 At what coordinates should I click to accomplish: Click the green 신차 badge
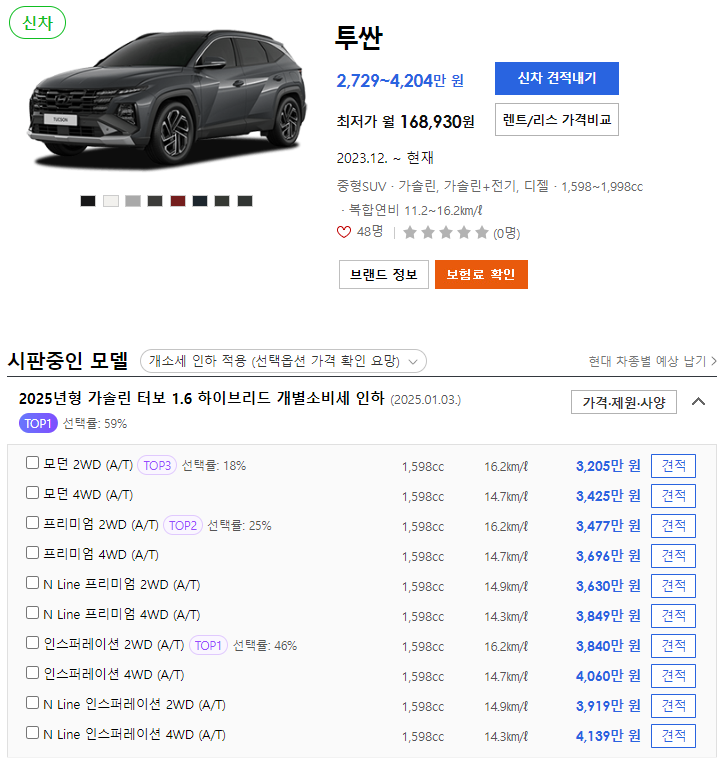[x=37, y=23]
